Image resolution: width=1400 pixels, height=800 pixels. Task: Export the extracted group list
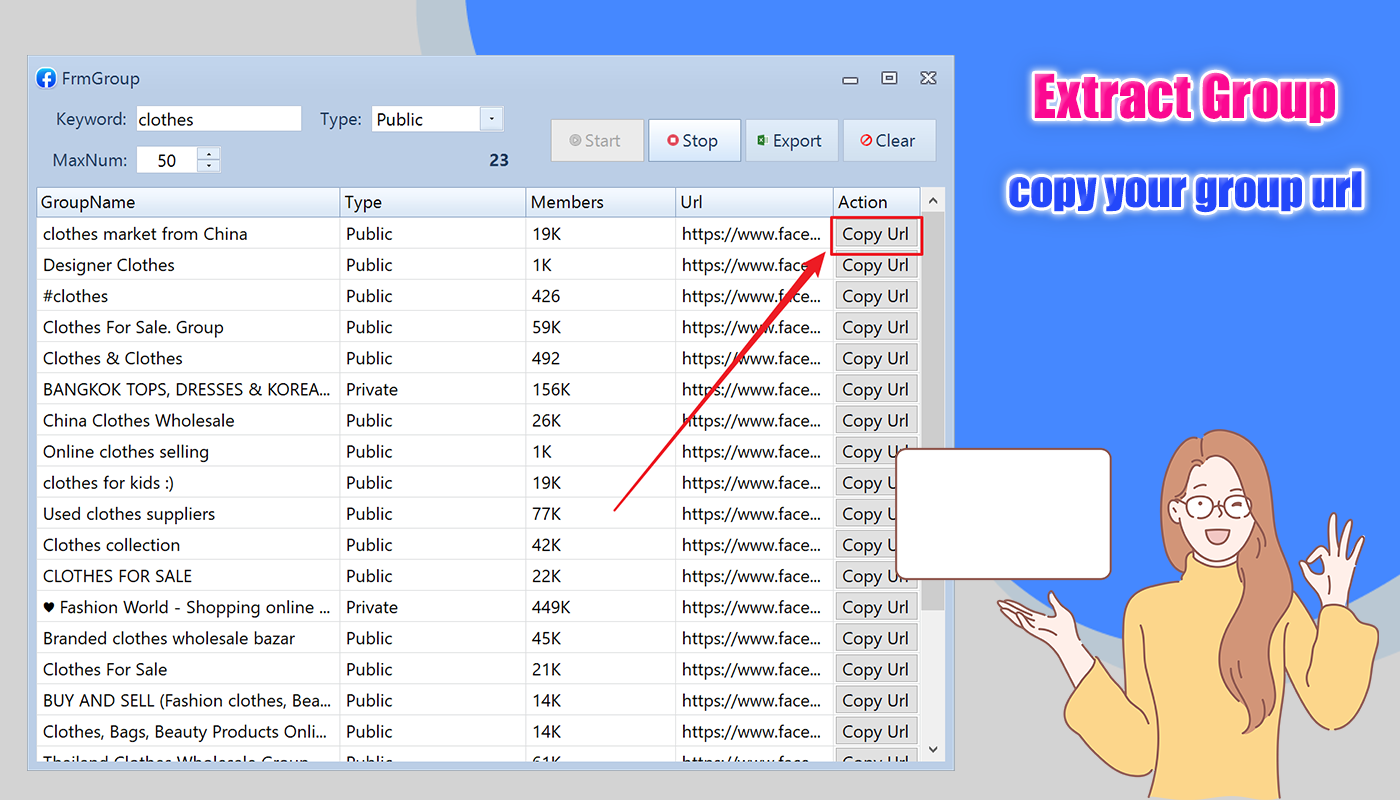tap(792, 140)
